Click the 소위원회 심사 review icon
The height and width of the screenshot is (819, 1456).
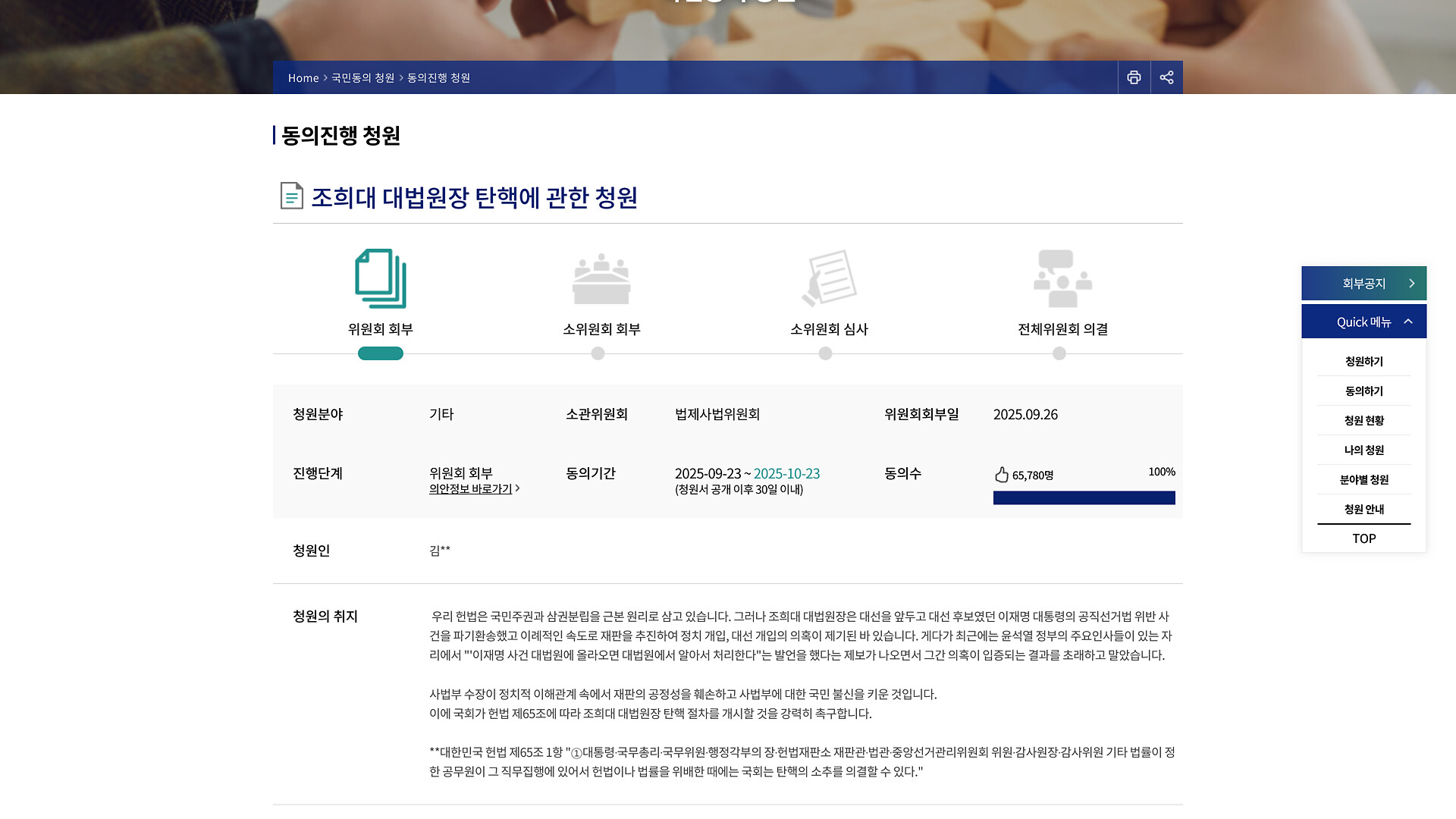click(829, 278)
